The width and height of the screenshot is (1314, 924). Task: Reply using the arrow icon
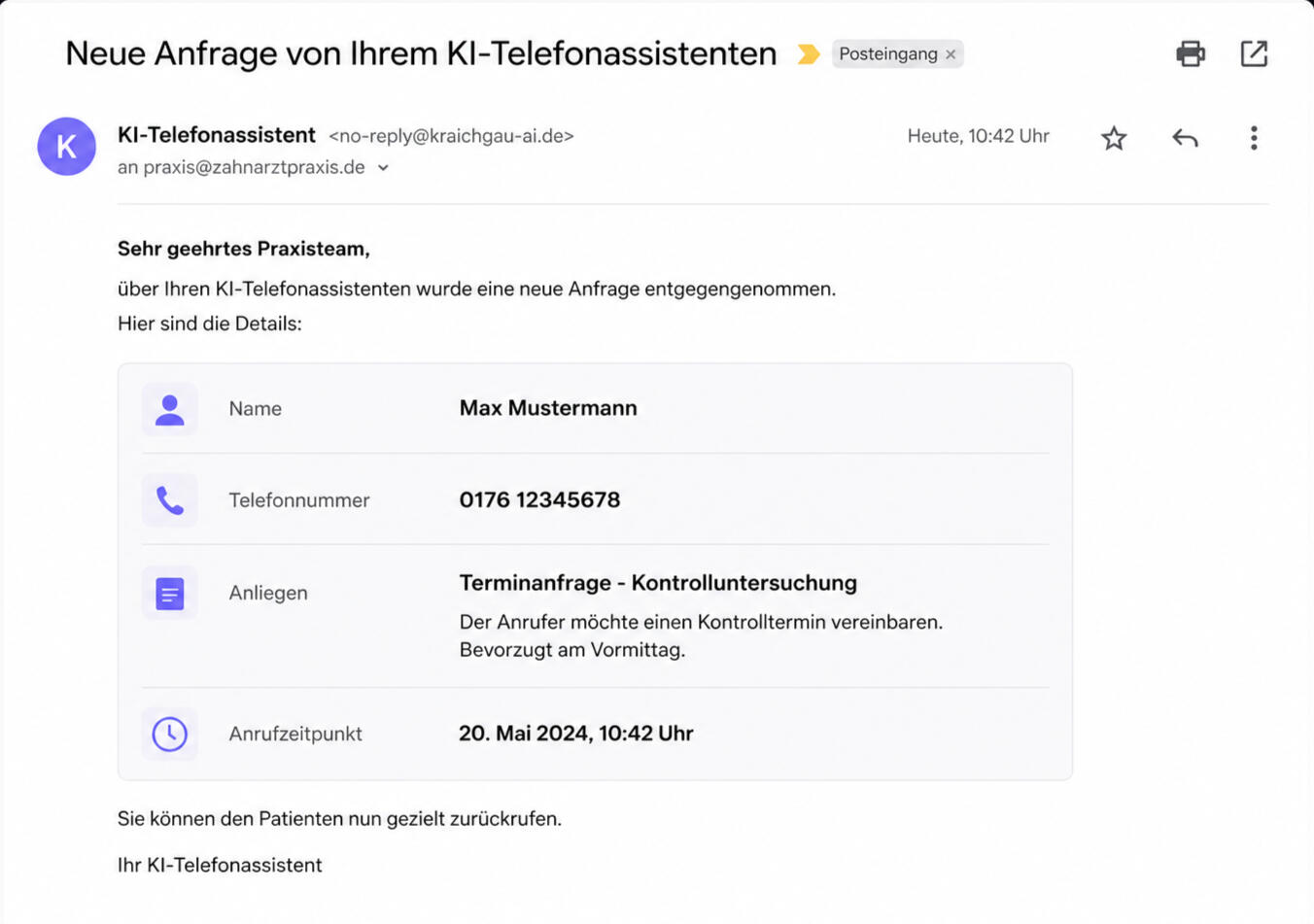[1185, 138]
